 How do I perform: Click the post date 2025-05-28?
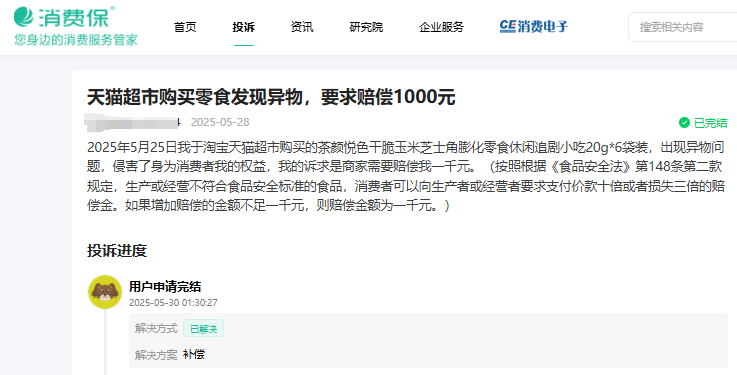(220, 122)
